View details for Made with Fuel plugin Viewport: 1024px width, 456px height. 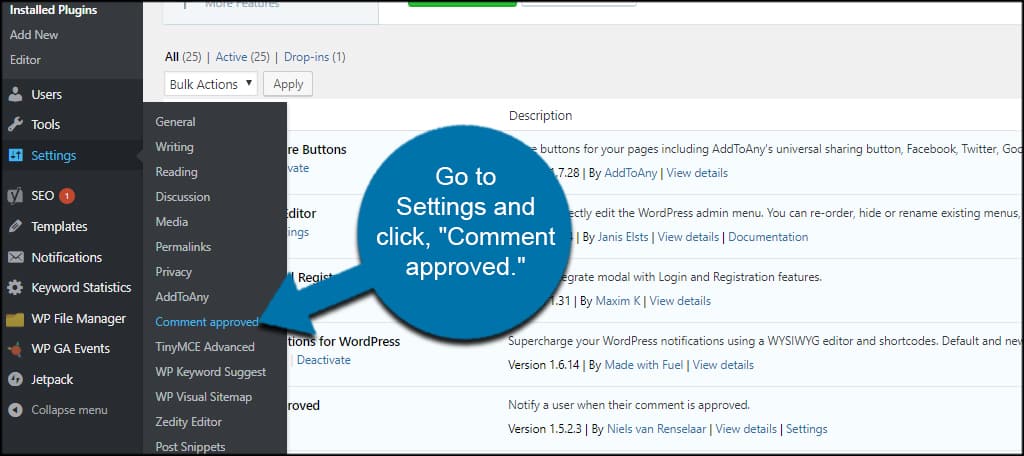click(x=723, y=365)
